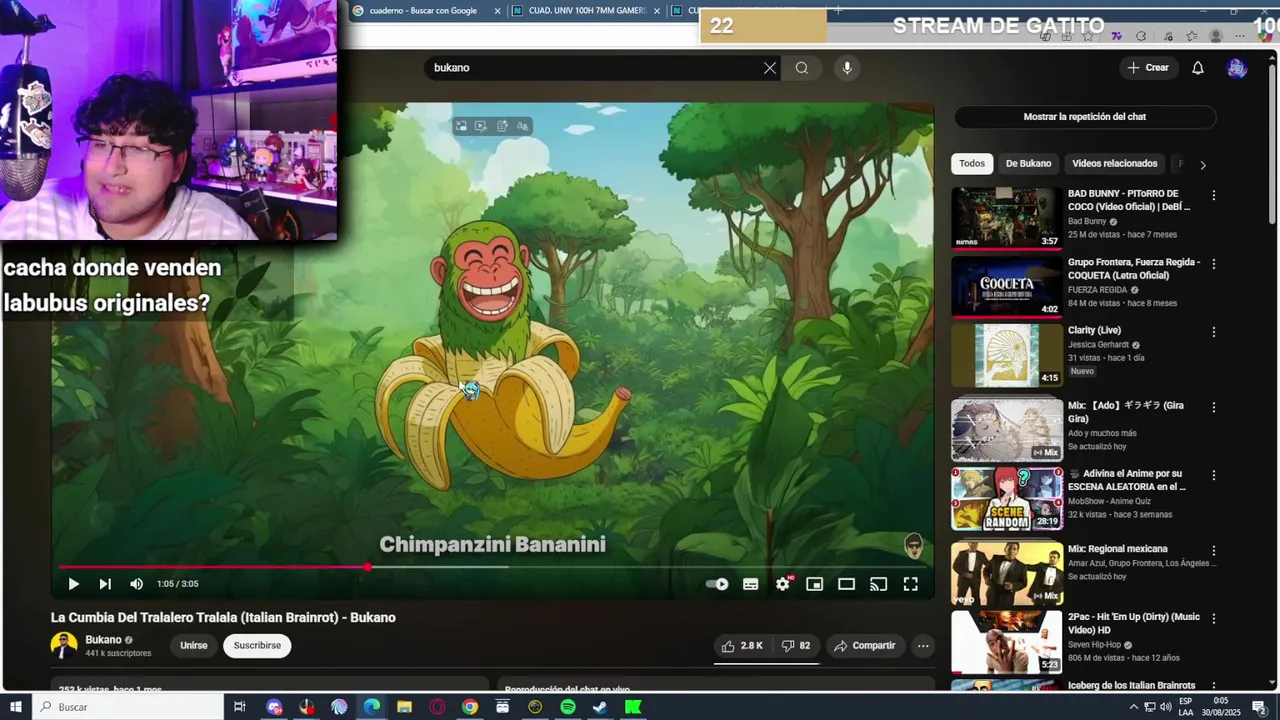
Task: Open the Bad Bunny PIToRRO DE COCO thumbnail
Action: tap(1007, 218)
